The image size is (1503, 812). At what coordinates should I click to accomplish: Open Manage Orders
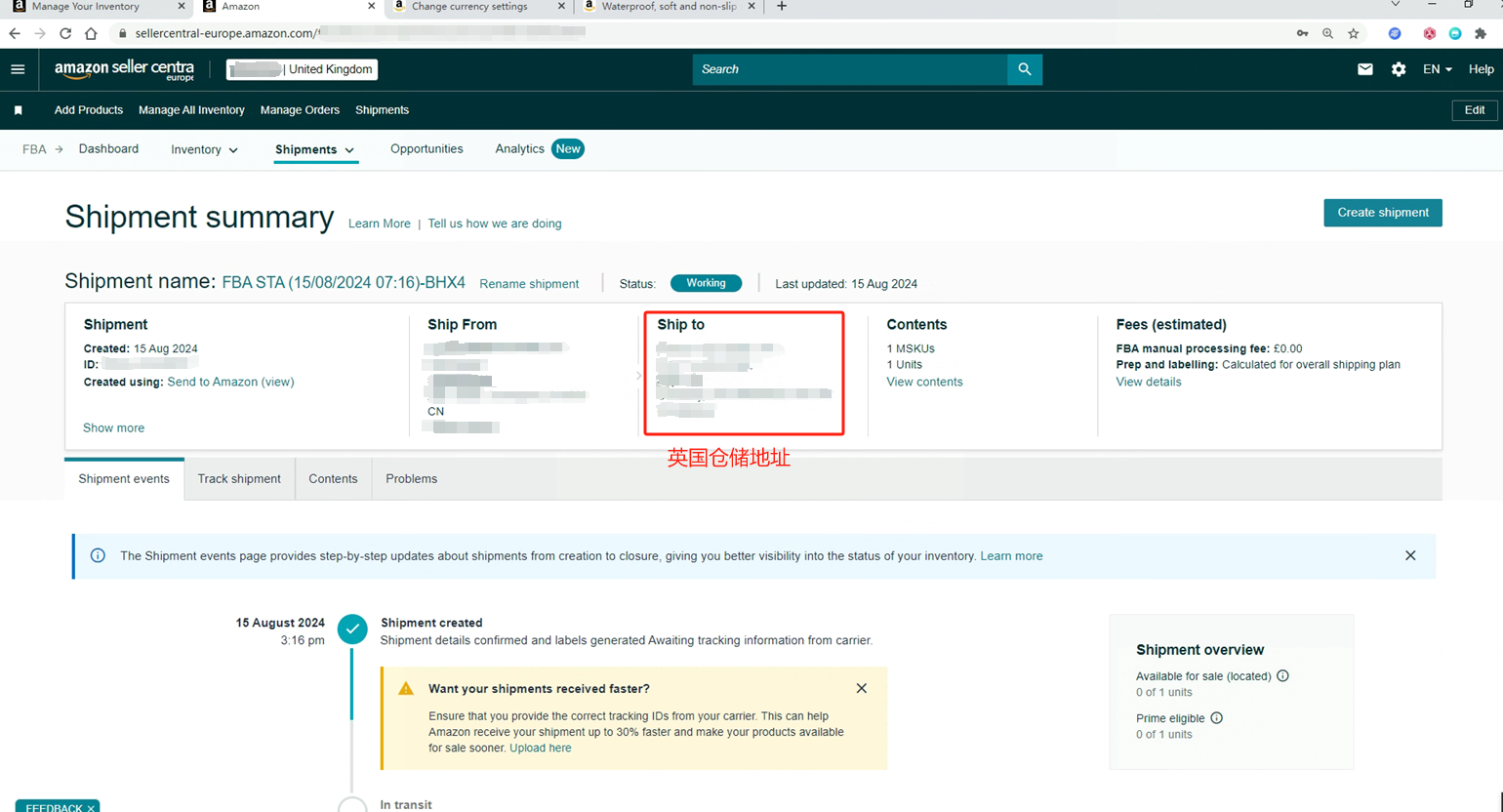300,110
